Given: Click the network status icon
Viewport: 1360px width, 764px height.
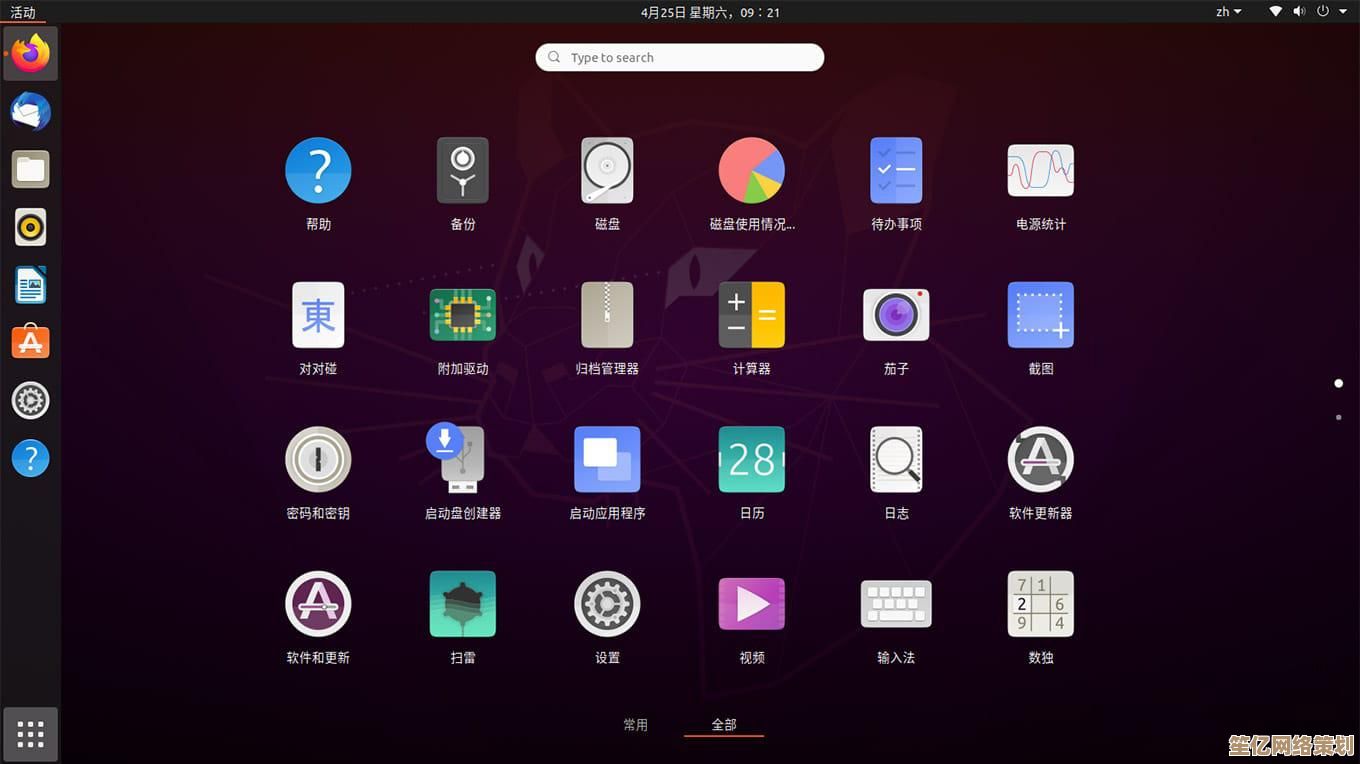Looking at the screenshot, I should 1276,12.
